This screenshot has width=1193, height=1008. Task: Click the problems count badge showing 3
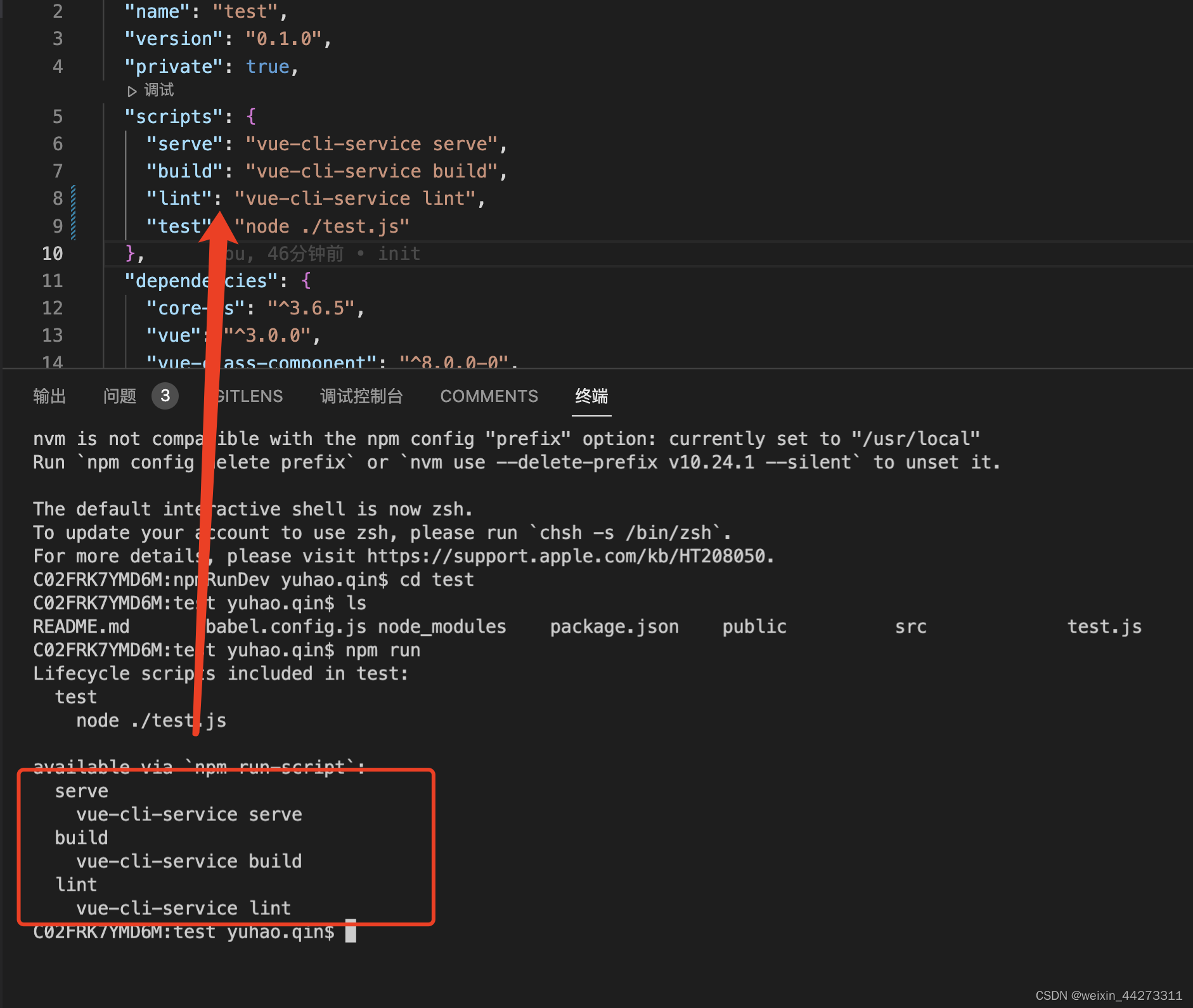coord(165,396)
